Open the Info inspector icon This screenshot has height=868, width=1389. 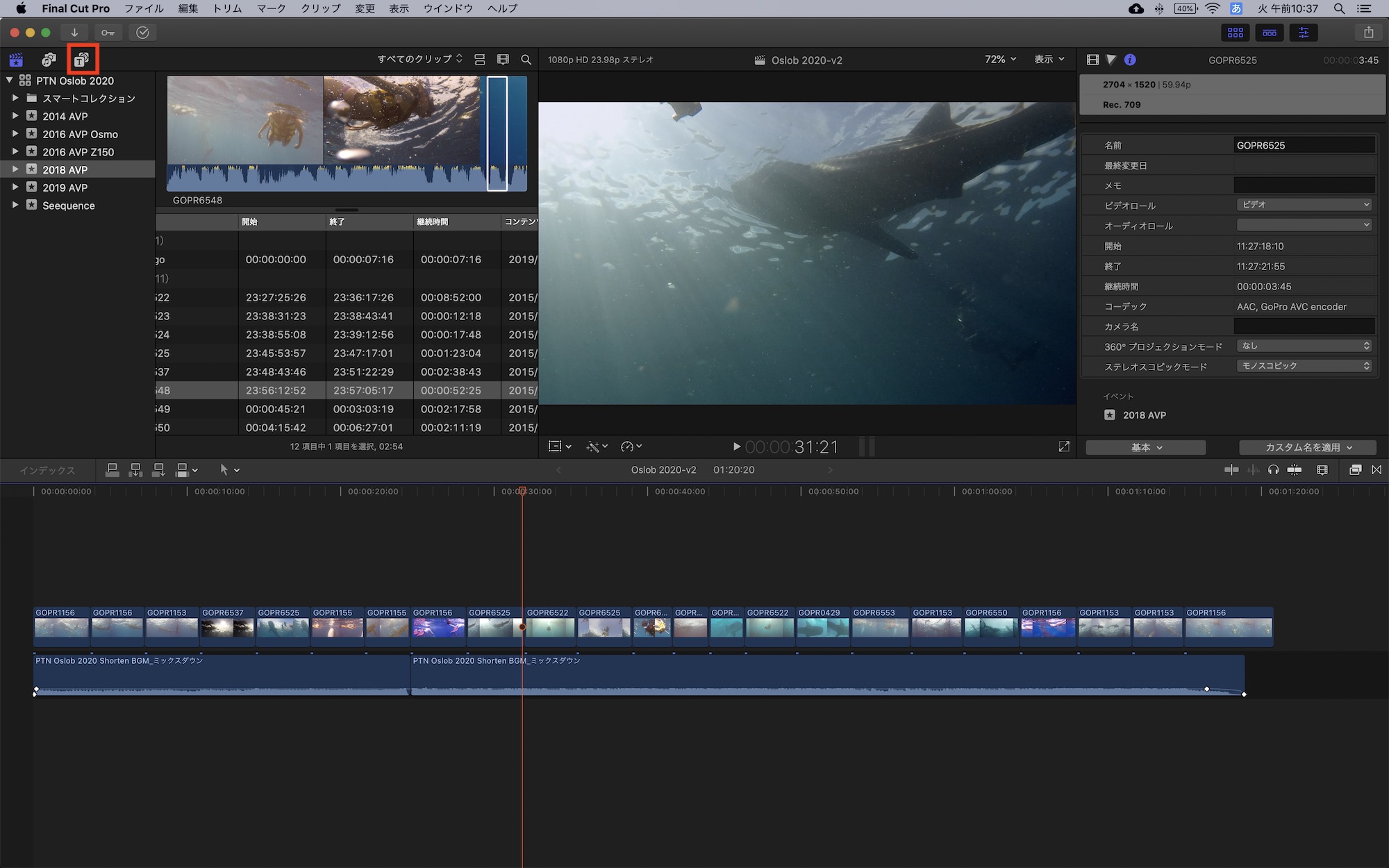click(1130, 60)
